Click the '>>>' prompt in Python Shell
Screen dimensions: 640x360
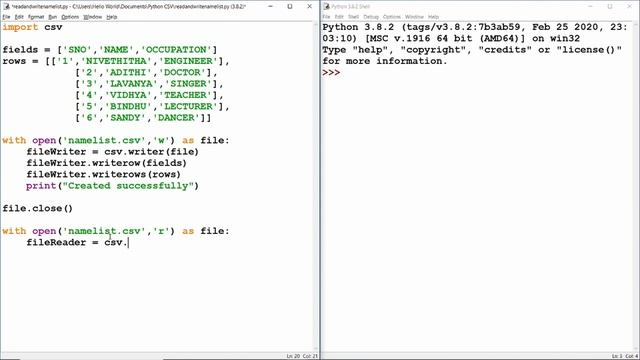point(331,73)
